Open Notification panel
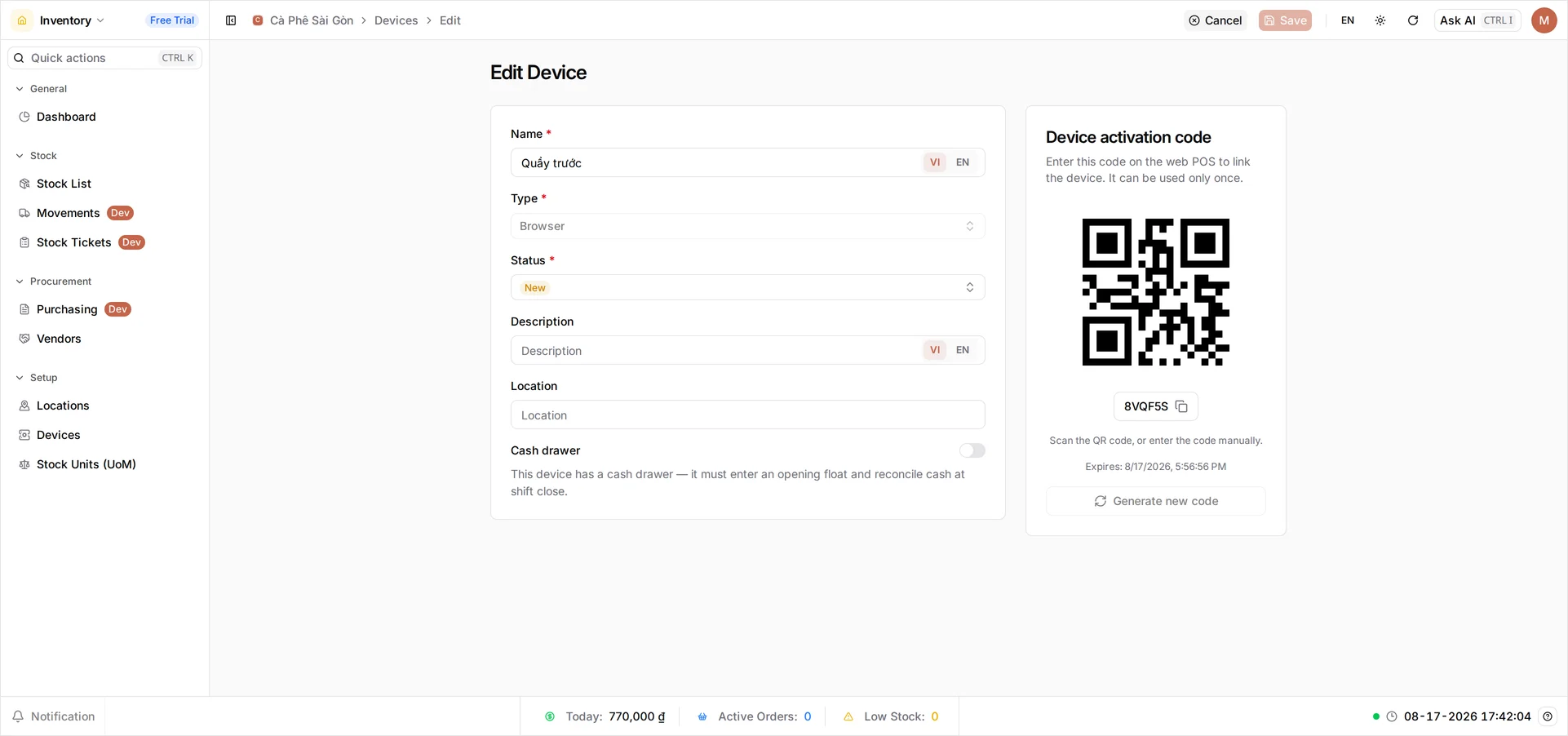This screenshot has width=1568, height=736. pos(53,716)
